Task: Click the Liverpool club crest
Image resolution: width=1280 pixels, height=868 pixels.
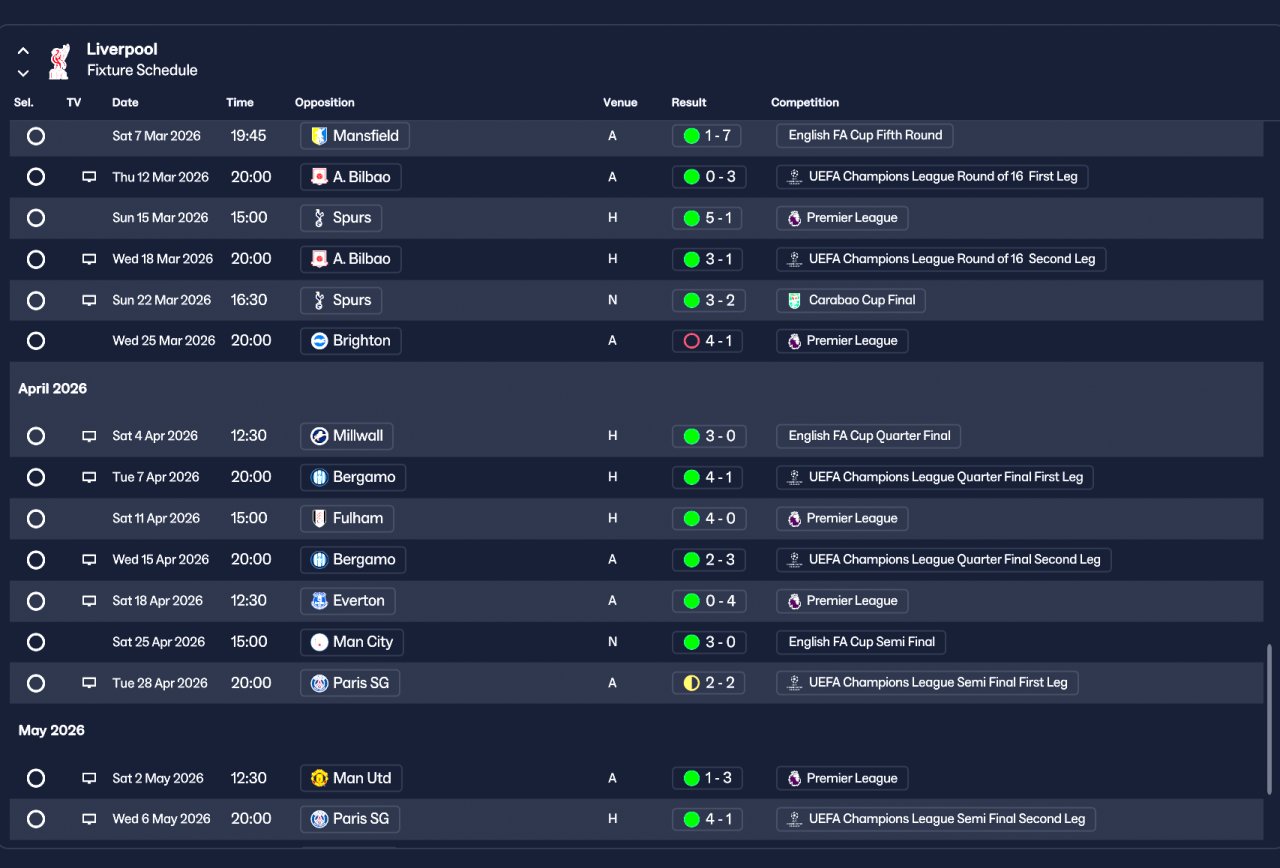Action: 60,60
